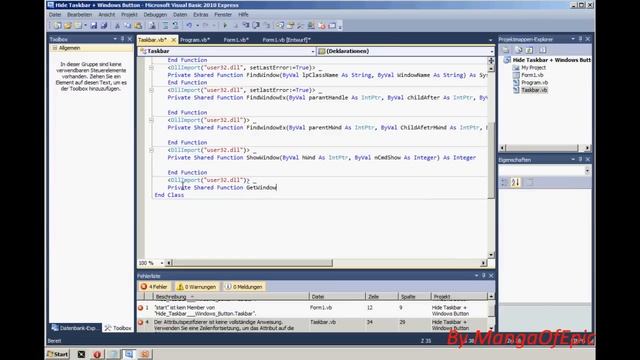The height and width of the screenshot is (360, 640).
Task: Open the Datei menu
Action: [x=55, y=14]
